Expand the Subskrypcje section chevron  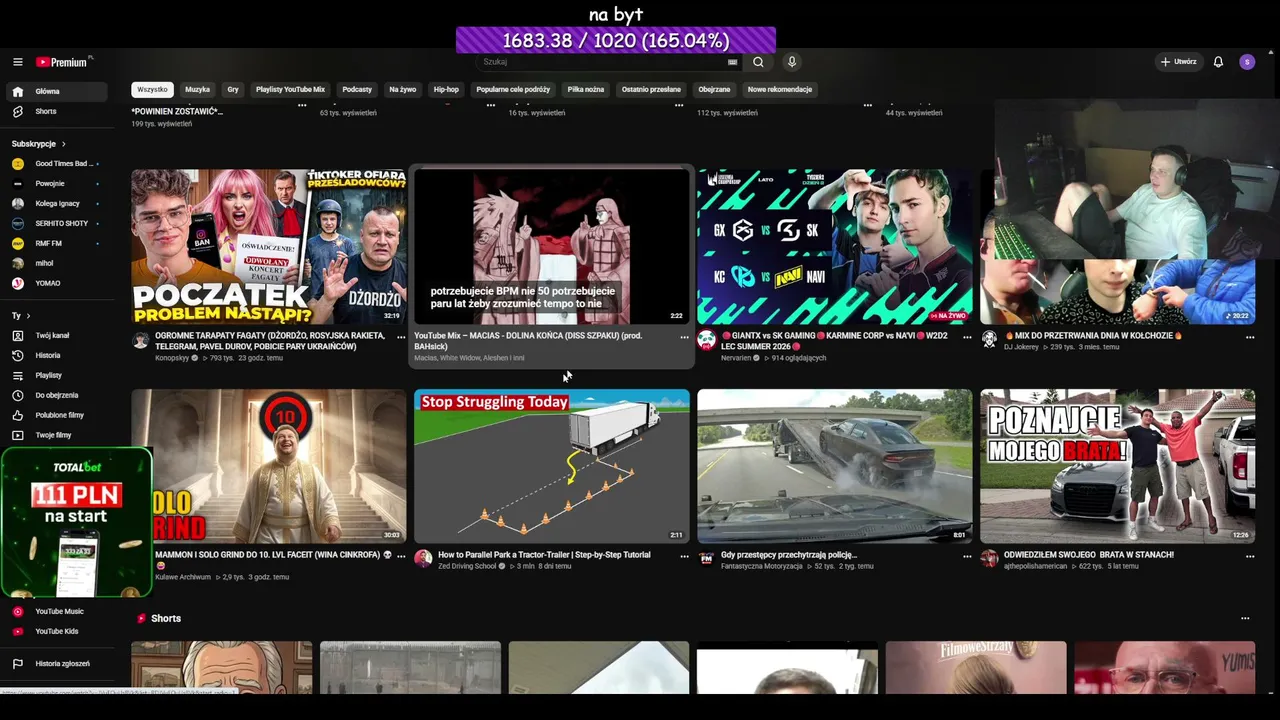coord(64,144)
